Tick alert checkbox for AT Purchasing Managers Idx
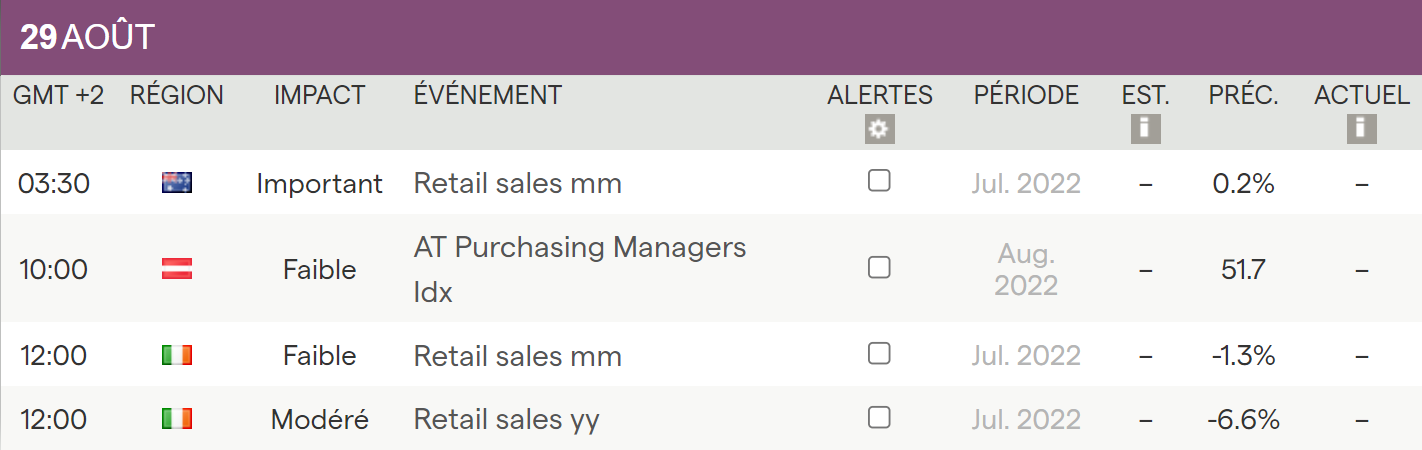 pos(879,267)
